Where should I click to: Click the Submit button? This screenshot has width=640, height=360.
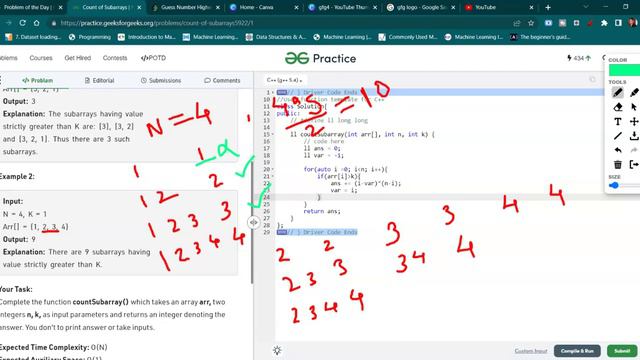click(x=622, y=351)
